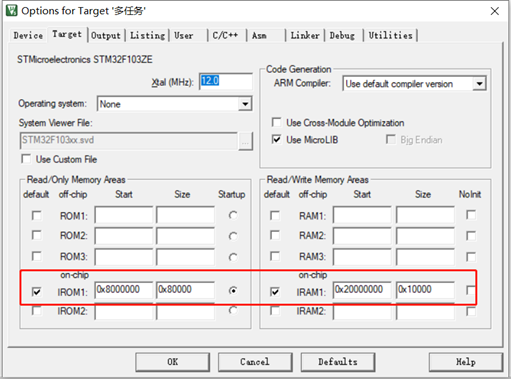Screen dimensions: 511x379
Task: Edit IROM1 Size value 0x80000
Action: tap(185, 290)
